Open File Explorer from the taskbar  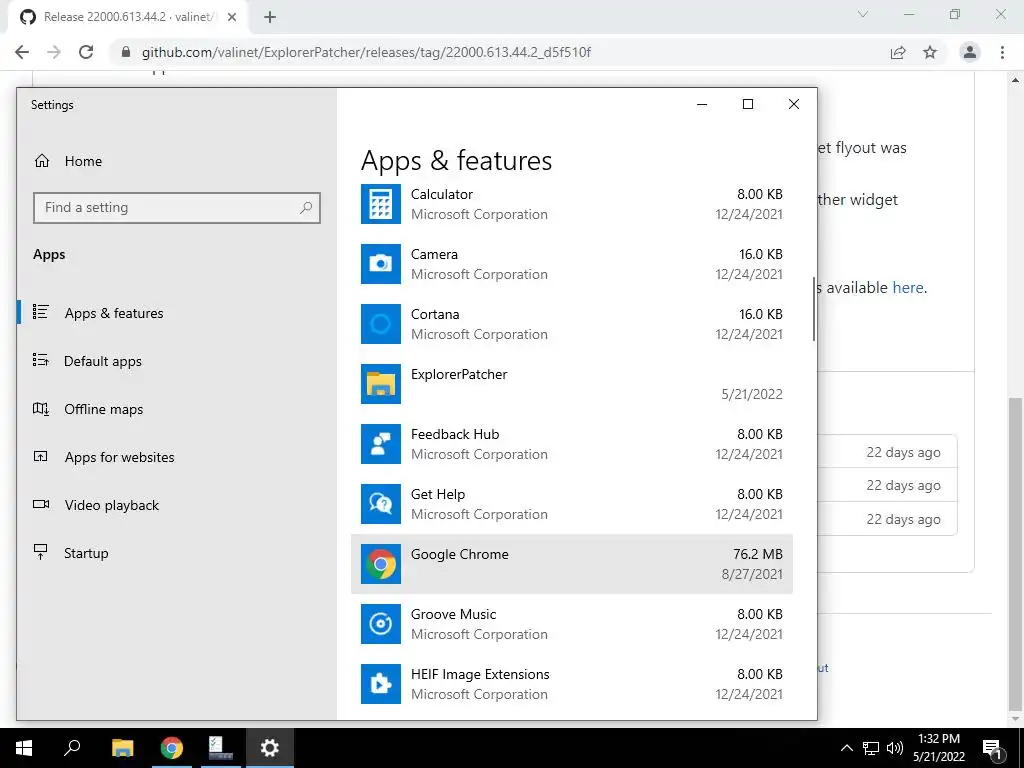tap(122, 748)
